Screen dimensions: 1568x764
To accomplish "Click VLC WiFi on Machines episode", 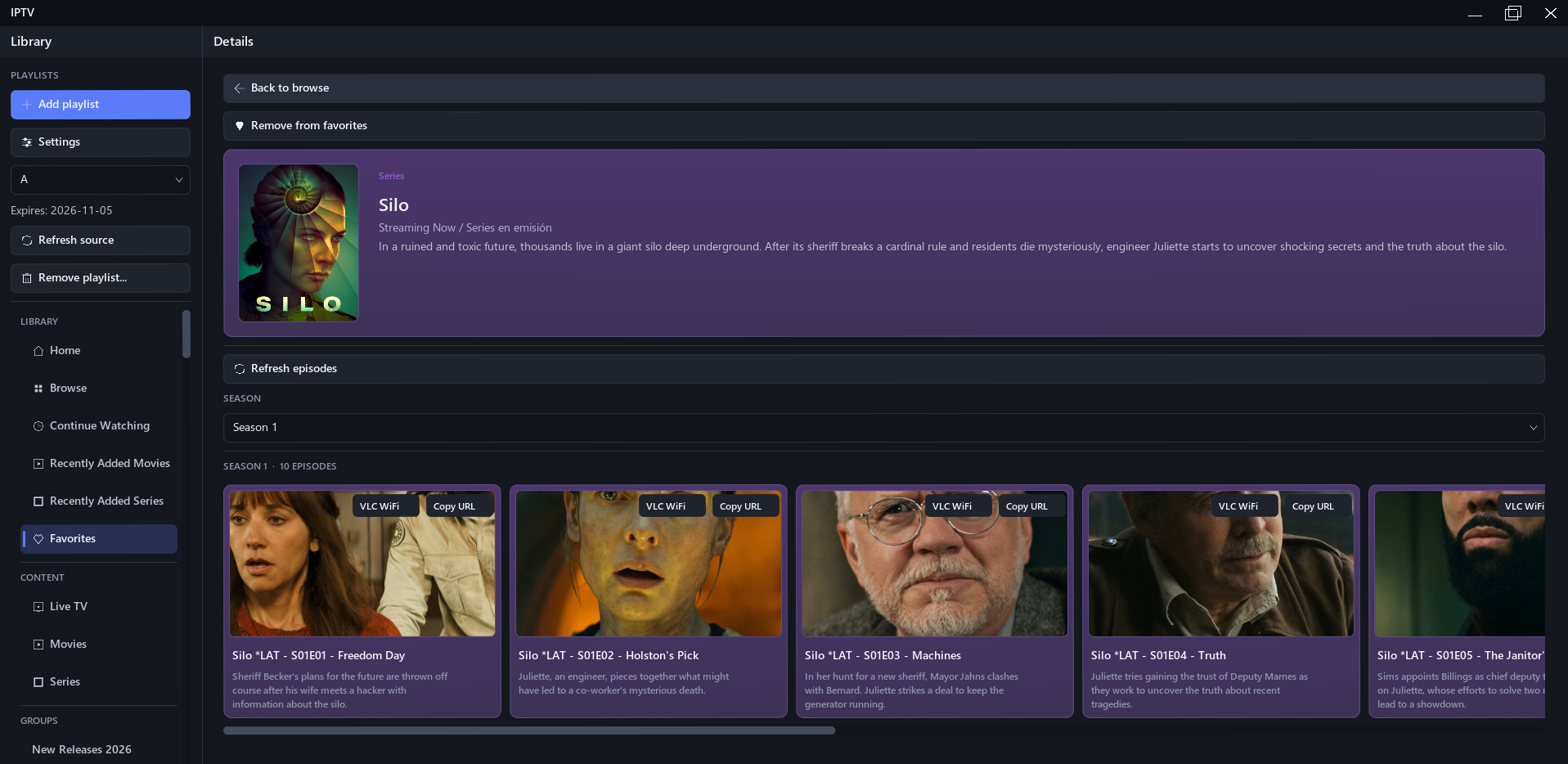I will click(959, 506).
